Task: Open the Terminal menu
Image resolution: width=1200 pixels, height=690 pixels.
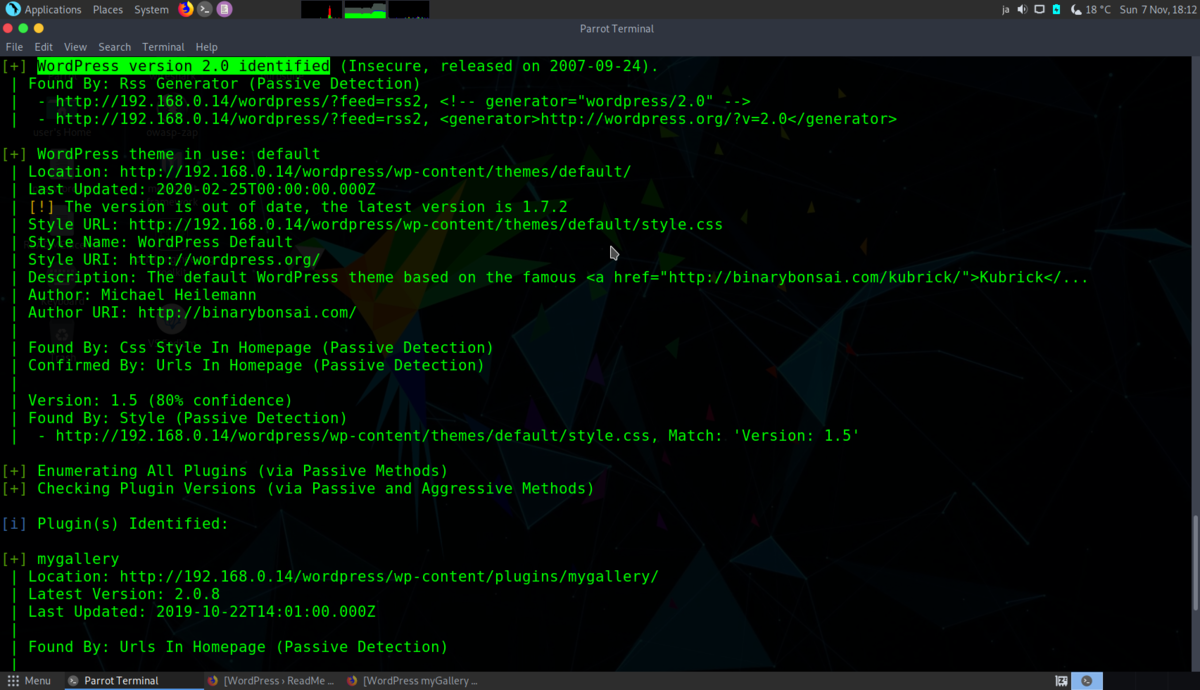Action: click(x=163, y=47)
